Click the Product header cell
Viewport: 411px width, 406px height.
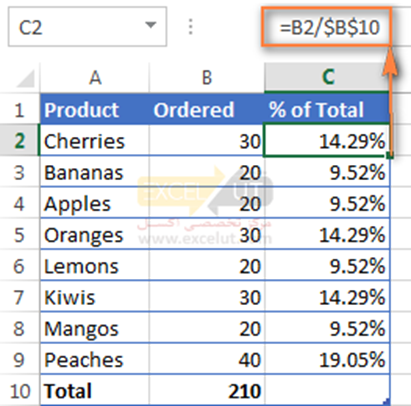95,109
